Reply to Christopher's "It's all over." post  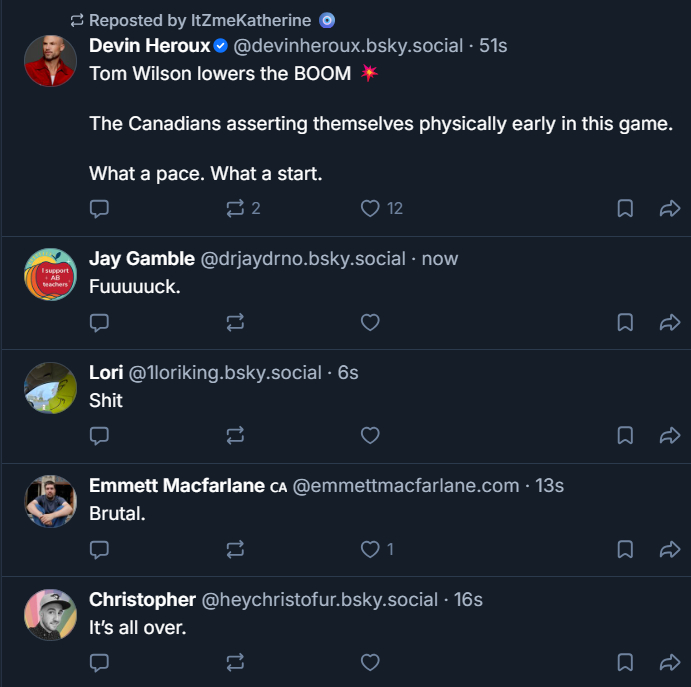(x=99, y=662)
